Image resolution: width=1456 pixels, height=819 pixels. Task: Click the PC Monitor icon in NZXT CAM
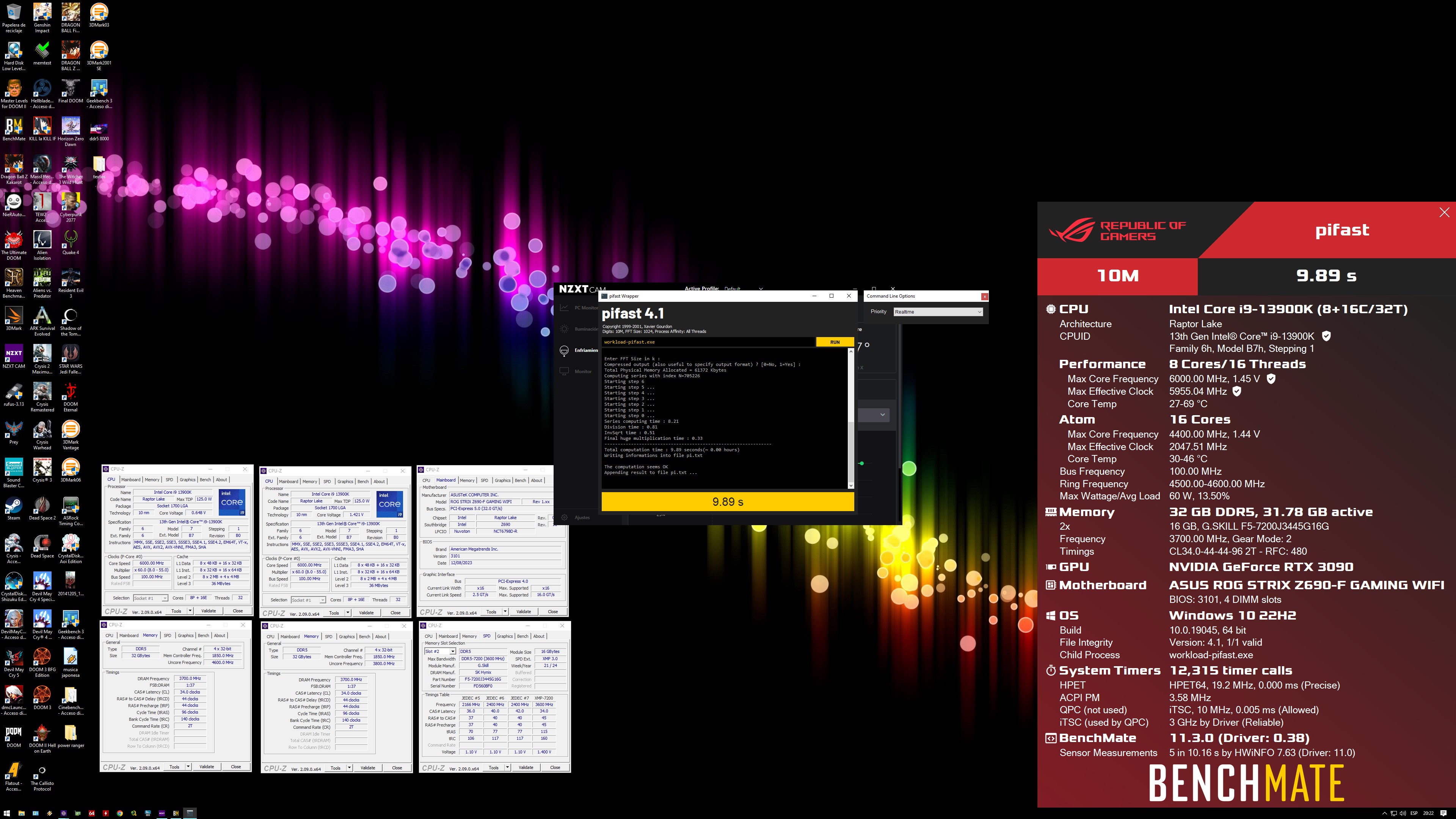564,308
